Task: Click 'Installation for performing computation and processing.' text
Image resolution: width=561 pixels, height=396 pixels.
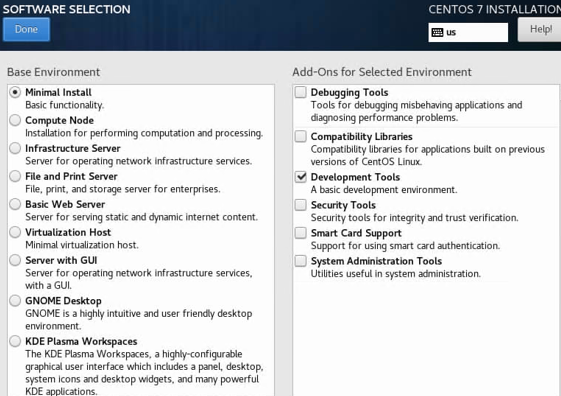Action: coord(144,133)
